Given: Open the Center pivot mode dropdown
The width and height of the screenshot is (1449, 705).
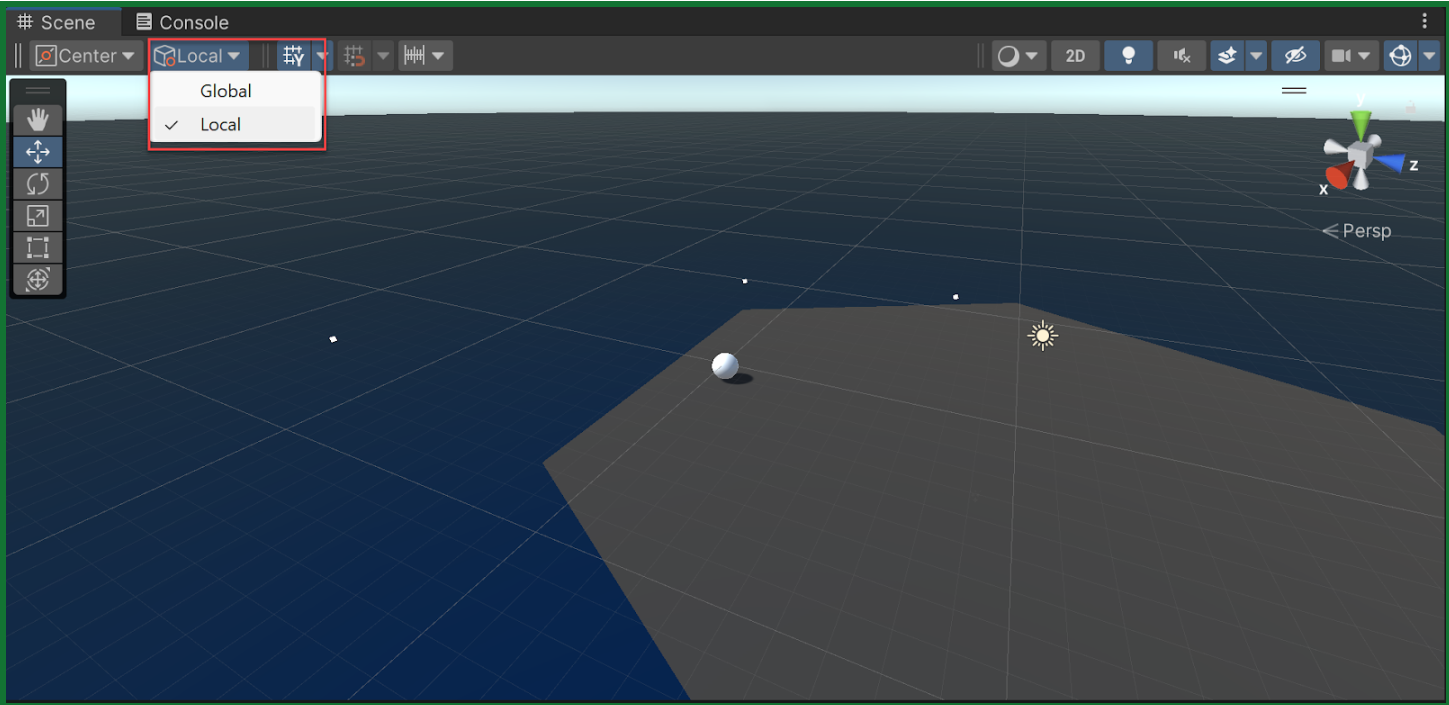Looking at the screenshot, I should point(86,56).
